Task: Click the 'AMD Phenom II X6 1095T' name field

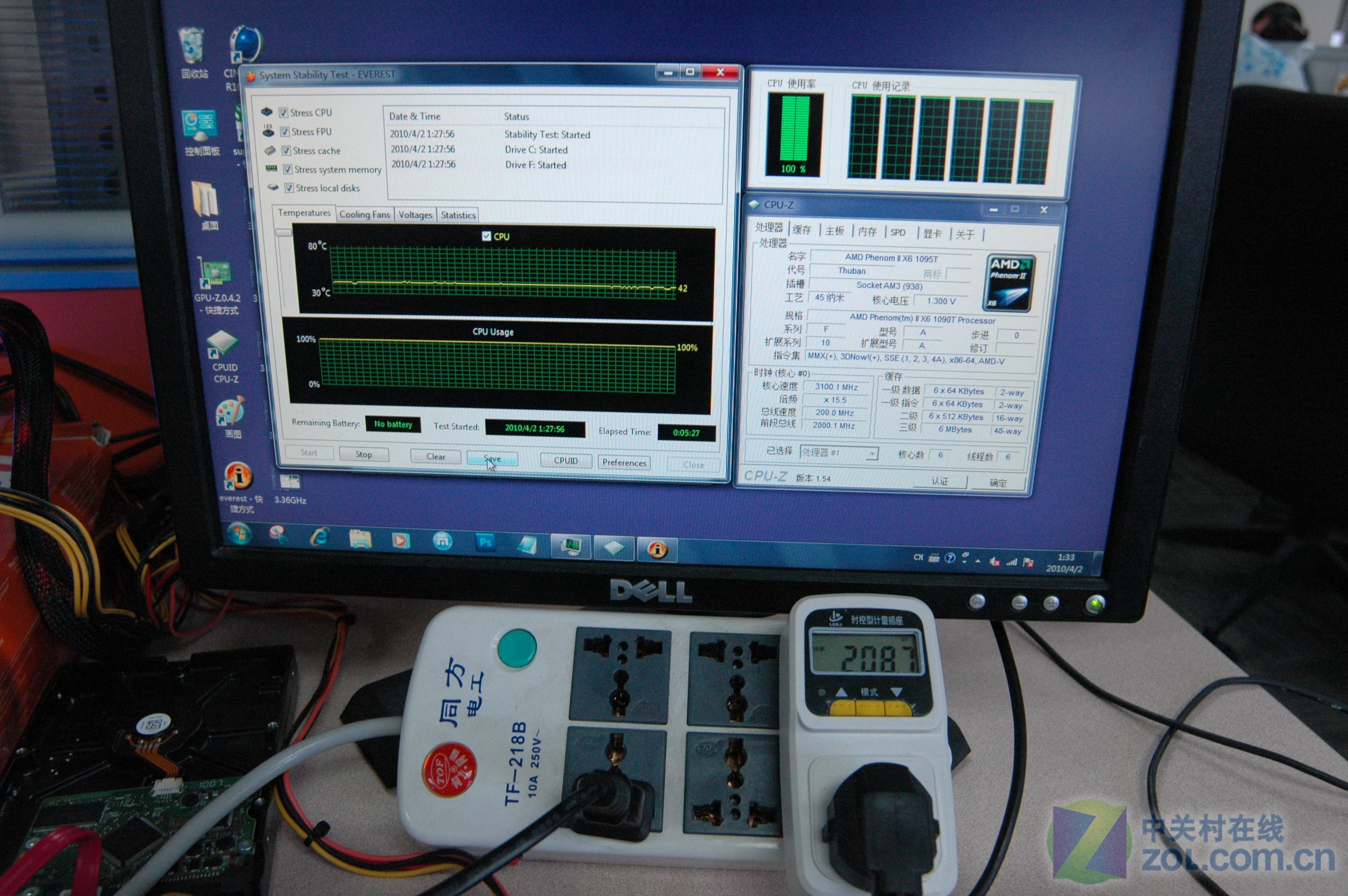Action: click(x=891, y=258)
